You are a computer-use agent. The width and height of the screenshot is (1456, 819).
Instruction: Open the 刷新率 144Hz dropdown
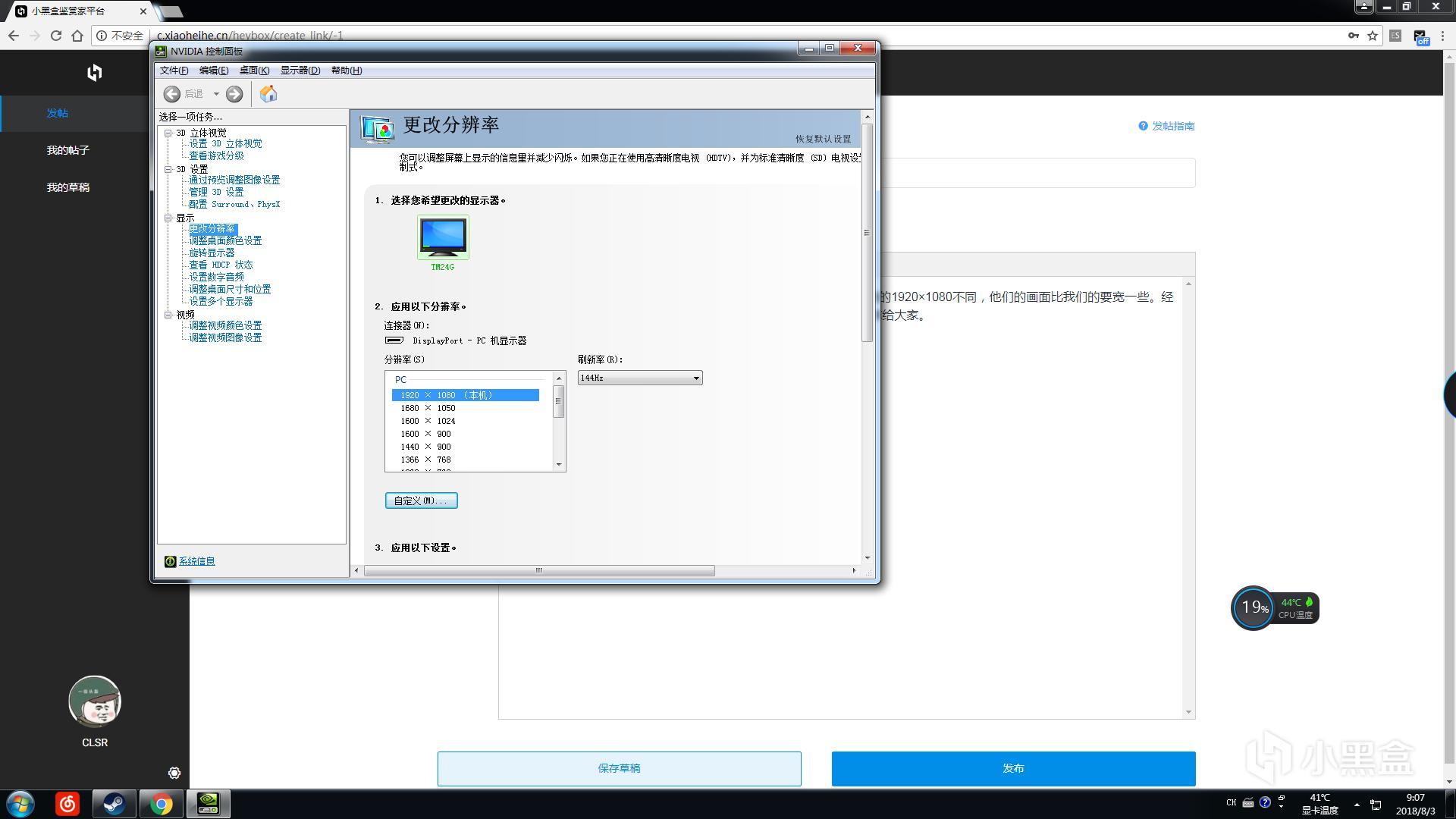640,378
